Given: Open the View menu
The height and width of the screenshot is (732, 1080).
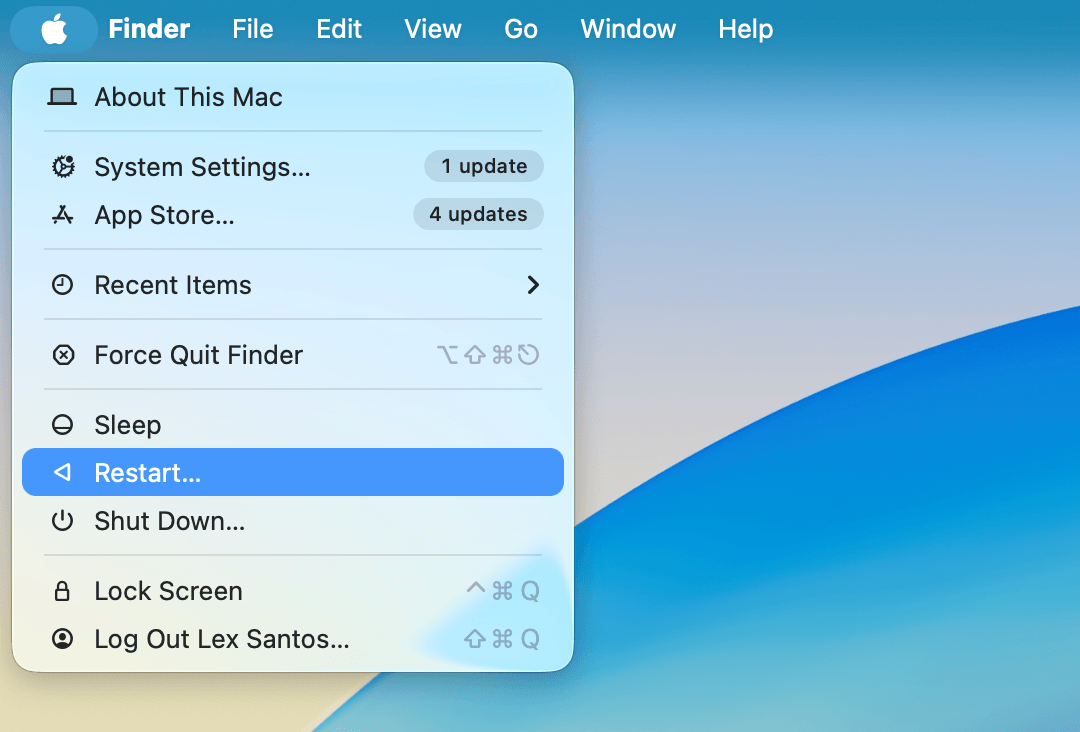Looking at the screenshot, I should pos(433,29).
